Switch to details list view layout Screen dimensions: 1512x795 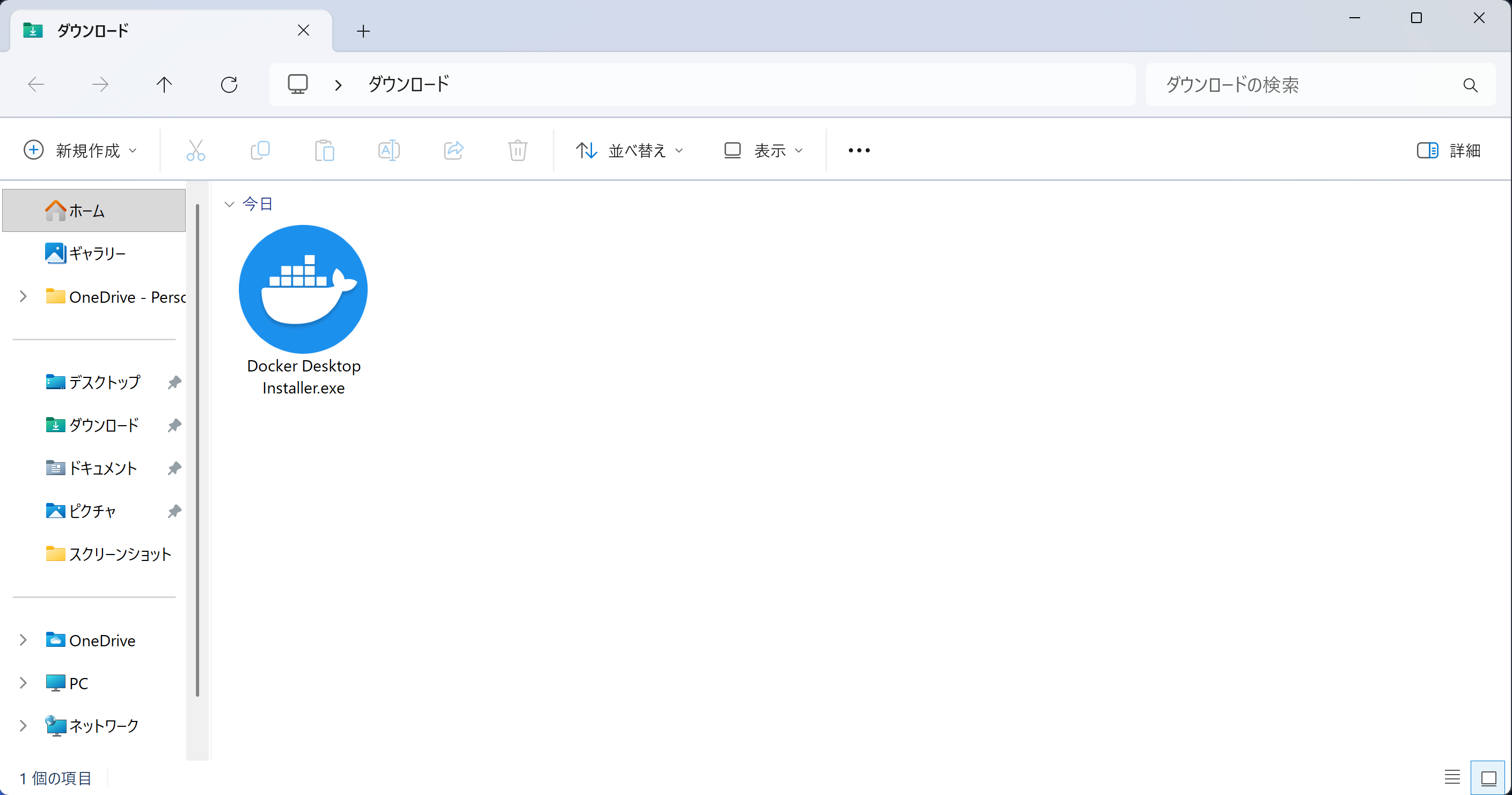[x=1452, y=777]
